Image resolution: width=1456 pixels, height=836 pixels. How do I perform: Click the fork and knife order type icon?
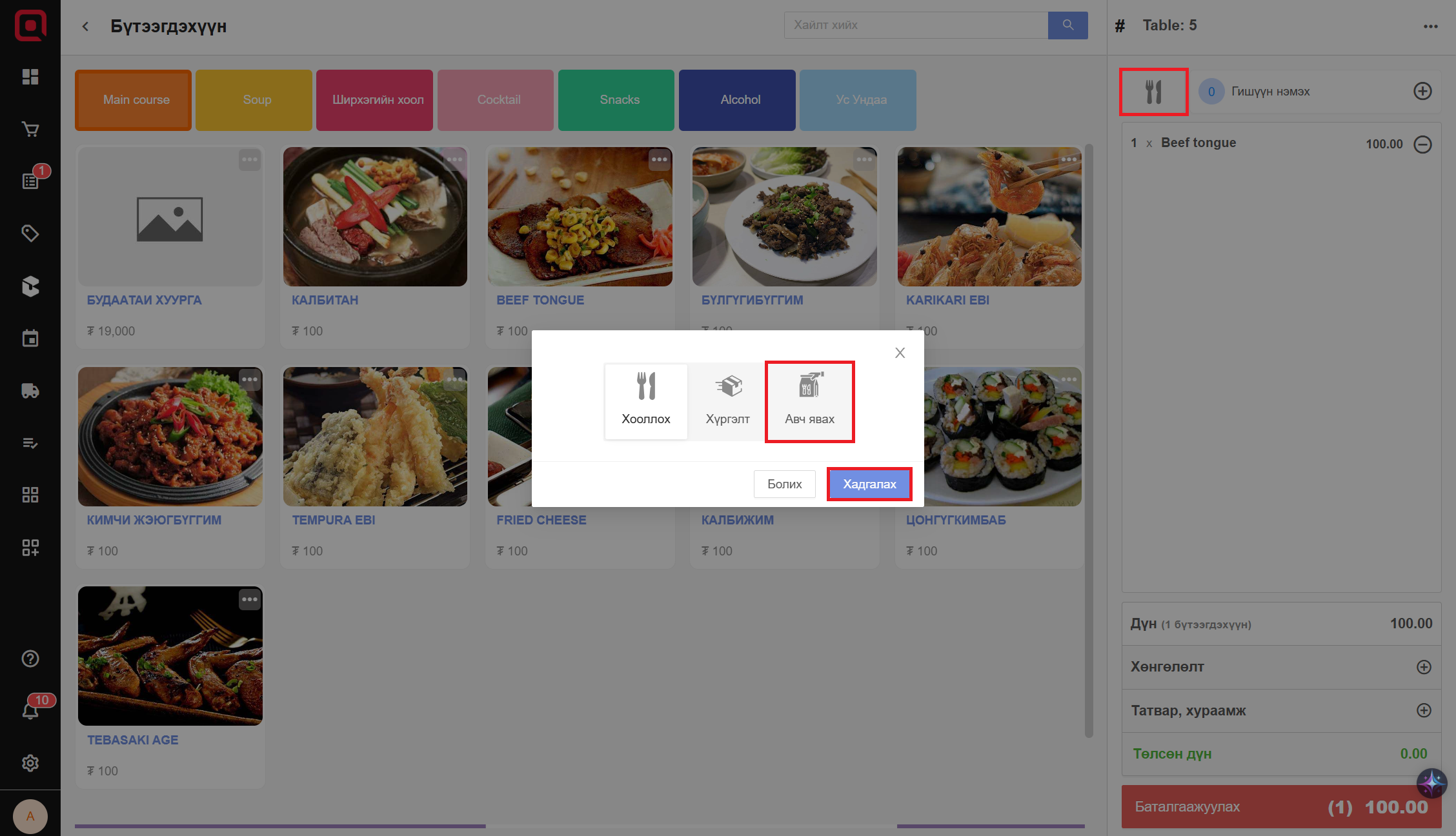click(1153, 92)
